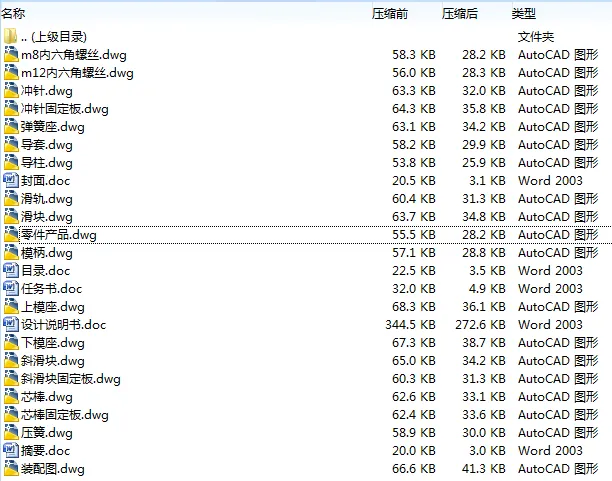Select file name 冲针.dwg
Image resolution: width=612 pixels, height=481 pixels.
[46, 91]
